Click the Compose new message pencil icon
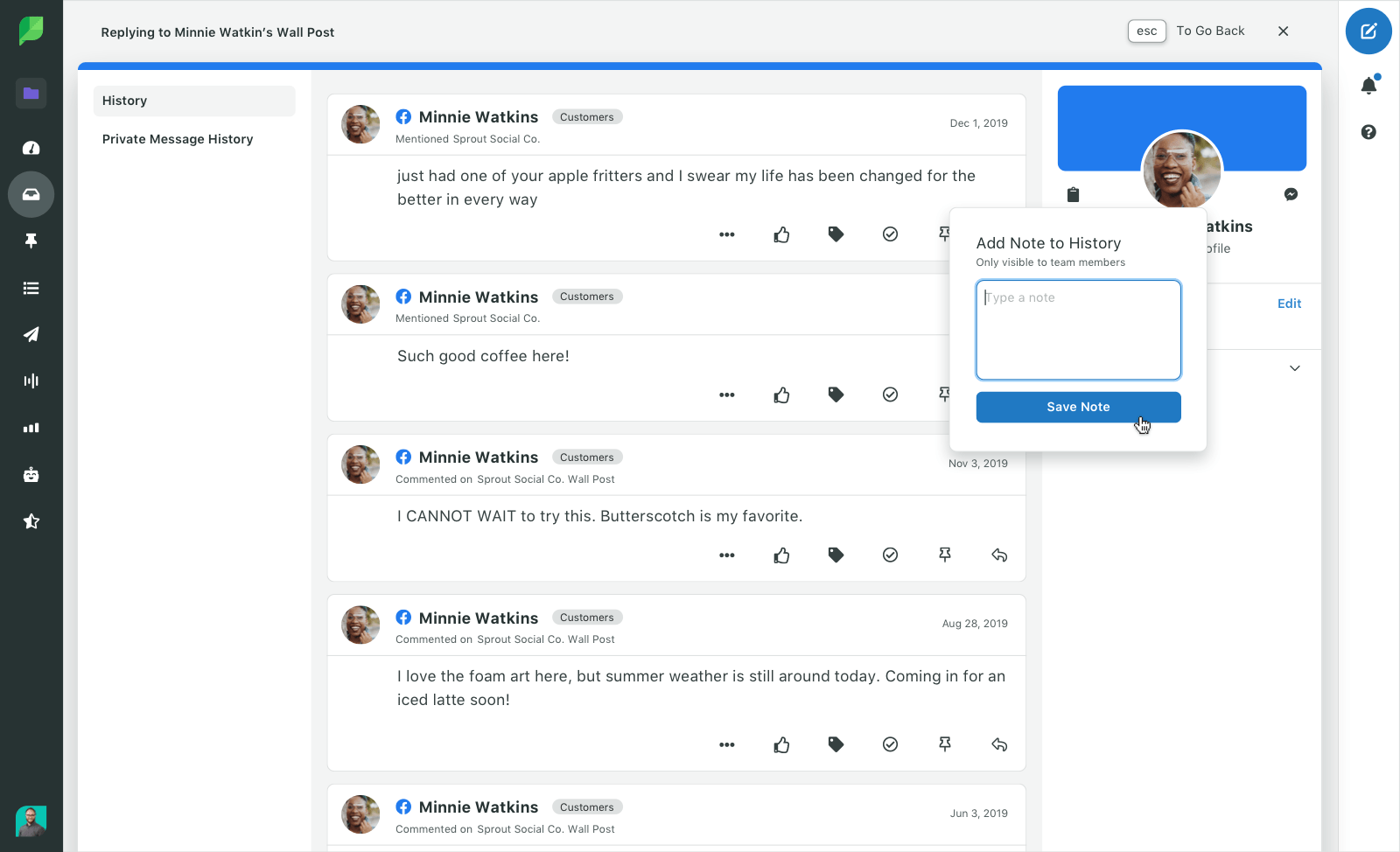The image size is (1400, 852). point(1368,31)
